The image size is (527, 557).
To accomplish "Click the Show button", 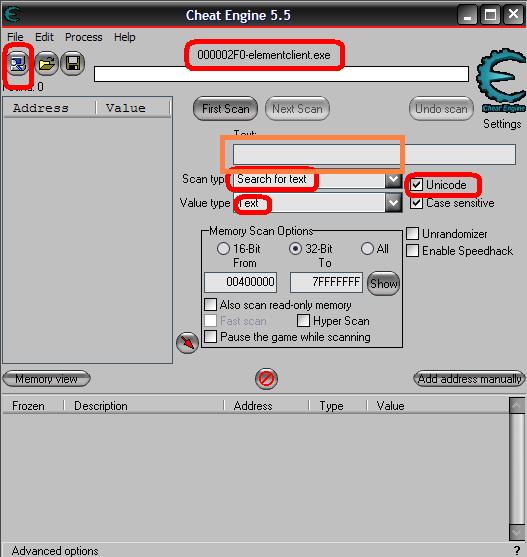I will tap(384, 283).
